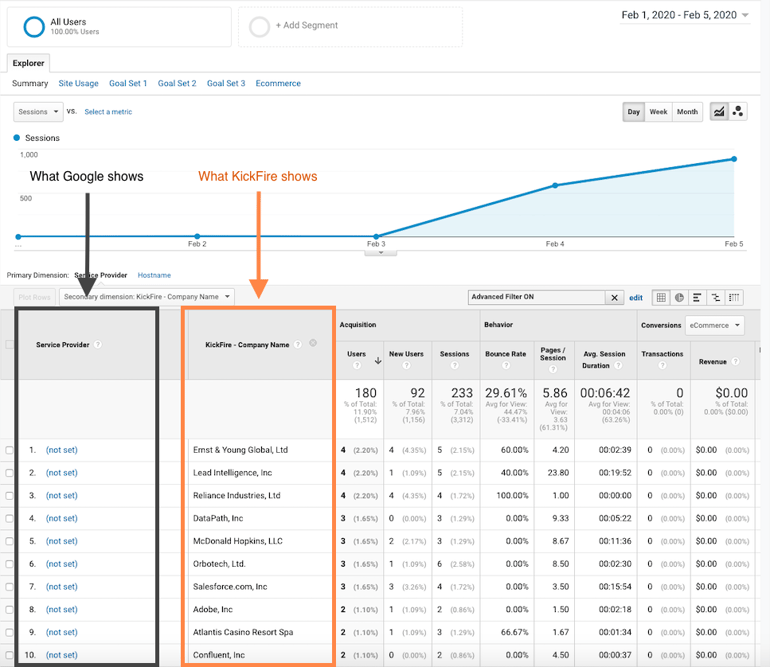770x667 pixels.
Task: Click the Feb 3 data point
Action: [x=376, y=237]
